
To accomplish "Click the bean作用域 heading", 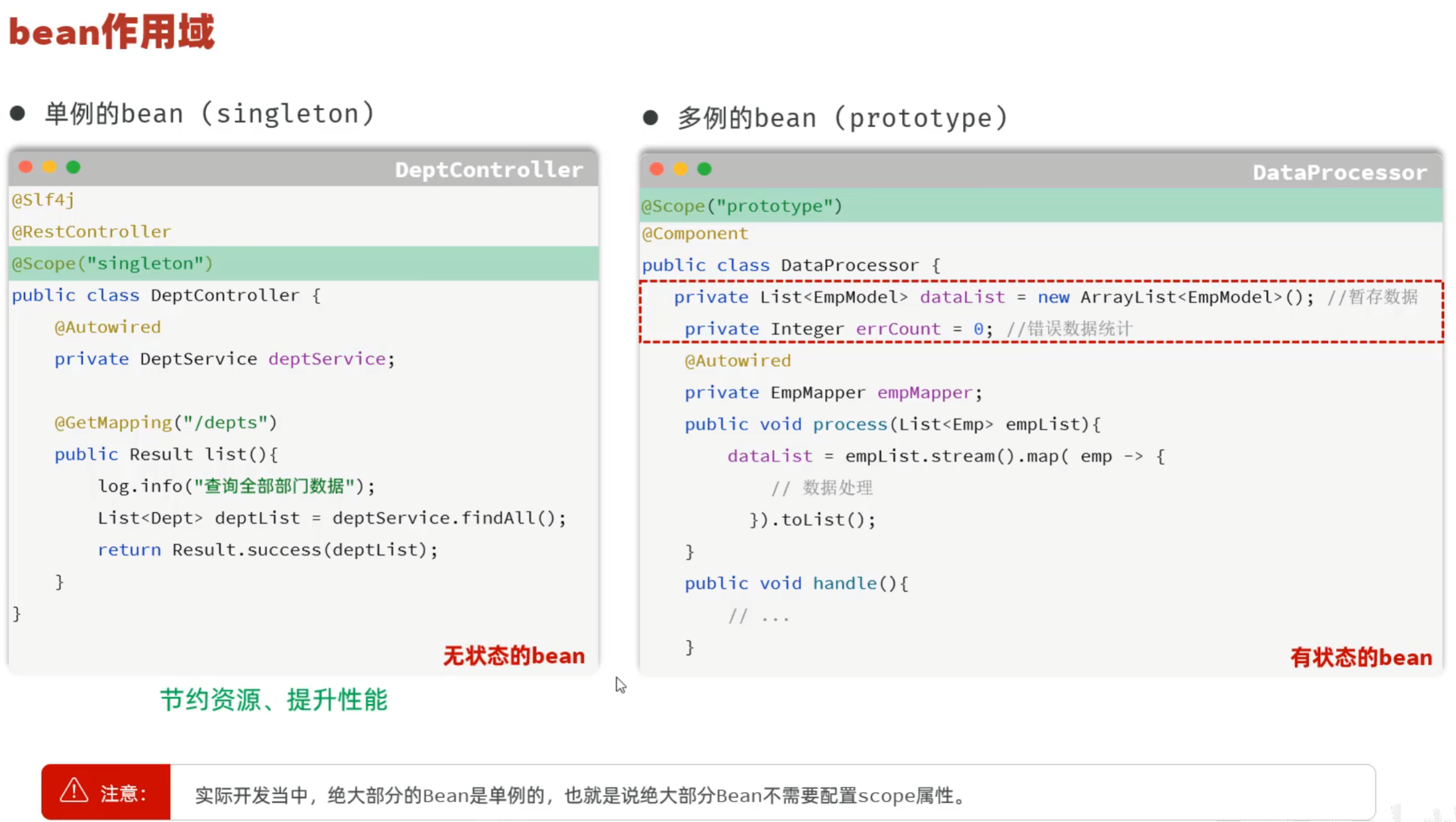I will coord(111,32).
